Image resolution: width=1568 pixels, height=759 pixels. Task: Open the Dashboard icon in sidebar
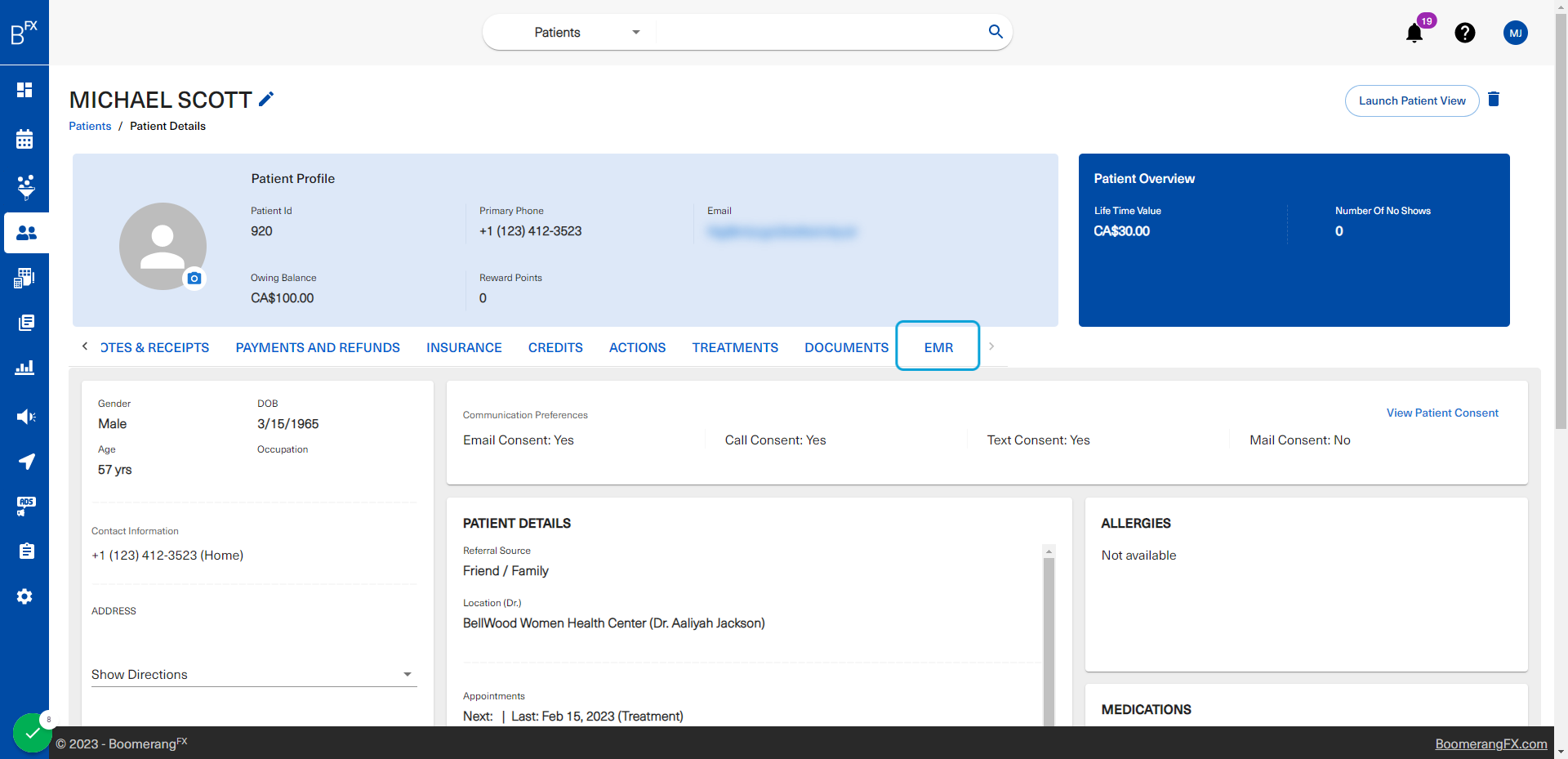tap(24, 90)
